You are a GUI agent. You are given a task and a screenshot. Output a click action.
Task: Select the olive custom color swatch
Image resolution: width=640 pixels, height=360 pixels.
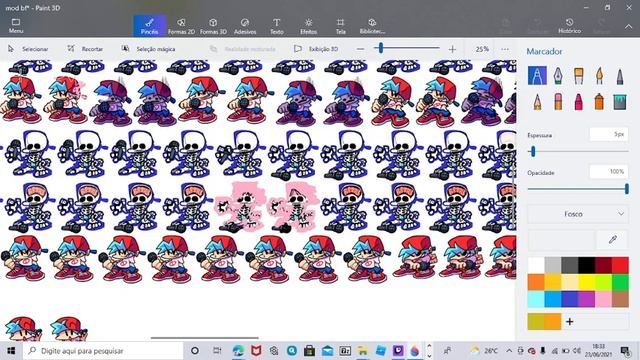[536, 322]
